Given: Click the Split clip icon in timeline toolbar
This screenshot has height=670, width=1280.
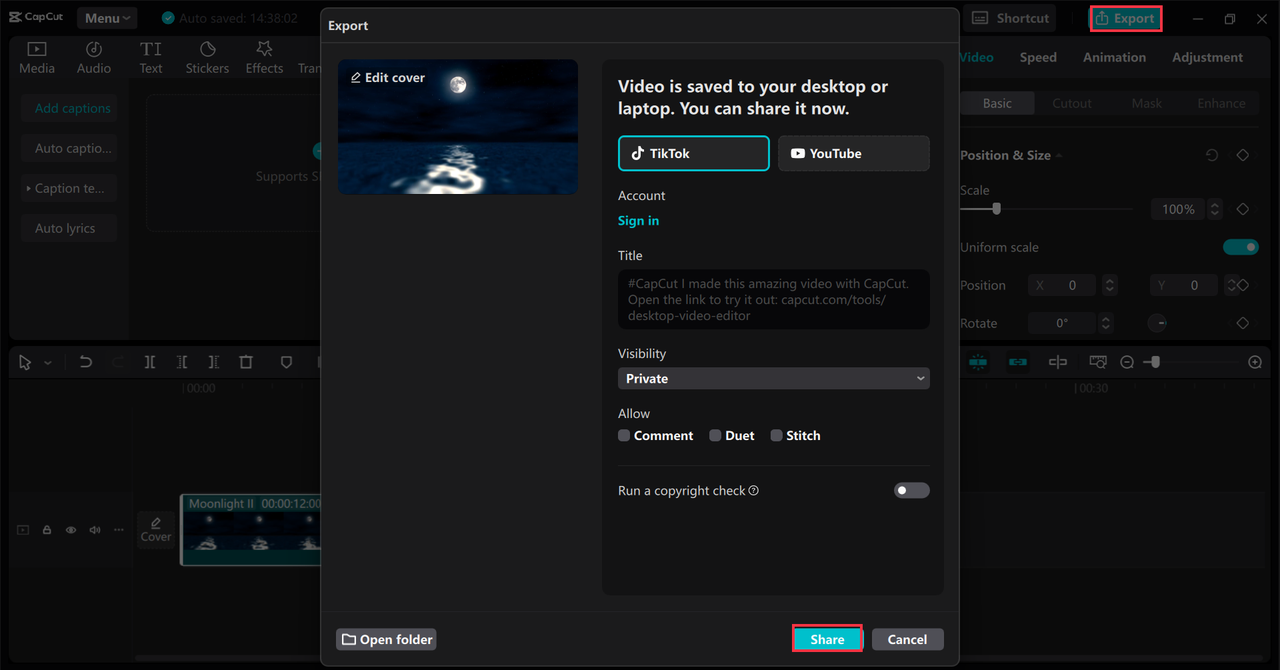Looking at the screenshot, I should coord(150,362).
